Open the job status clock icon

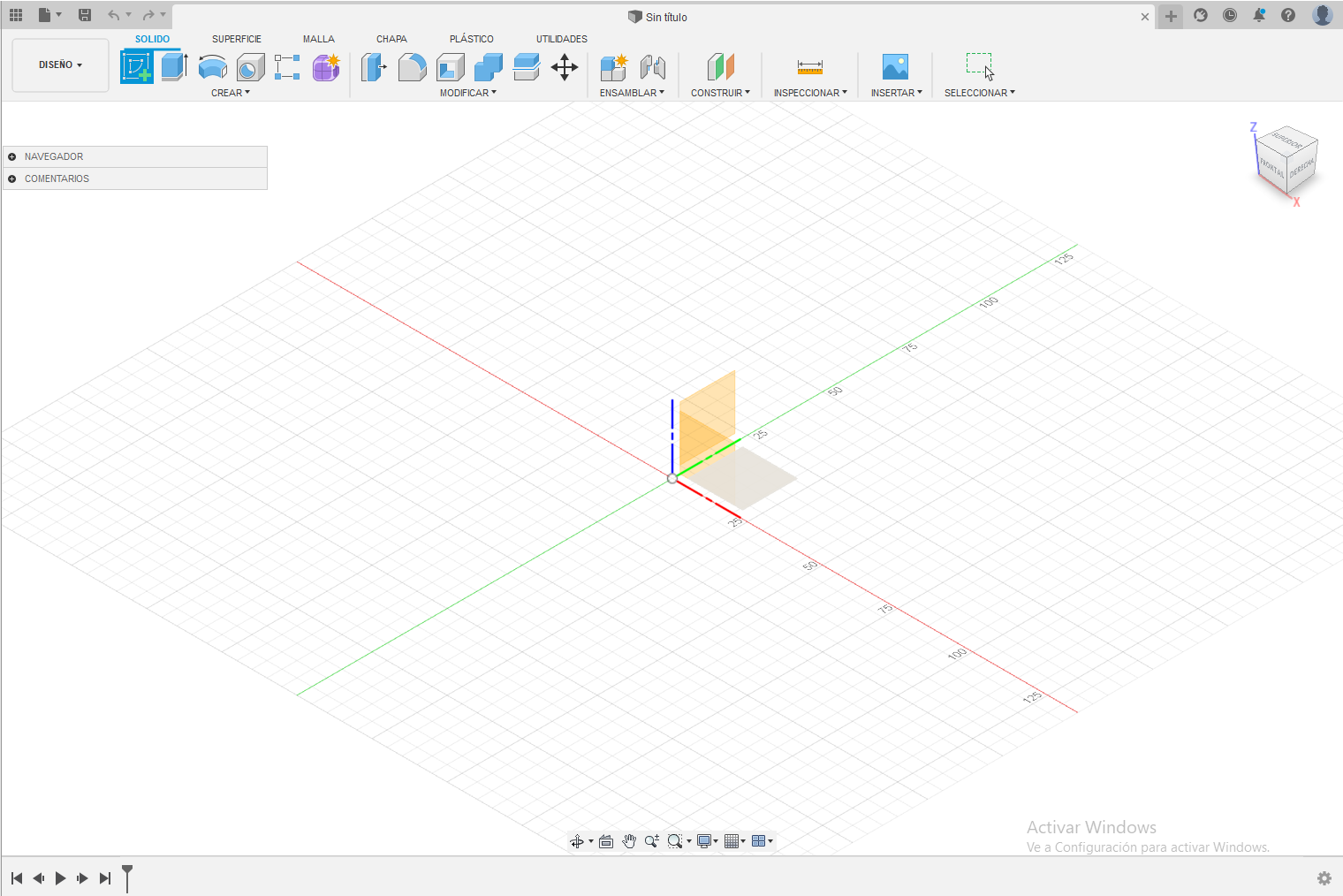(1230, 15)
